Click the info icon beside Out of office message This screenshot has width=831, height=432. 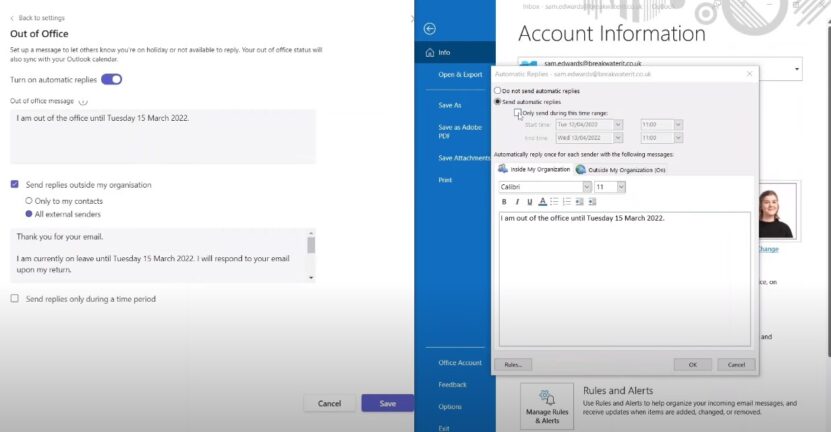tap(83, 101)
